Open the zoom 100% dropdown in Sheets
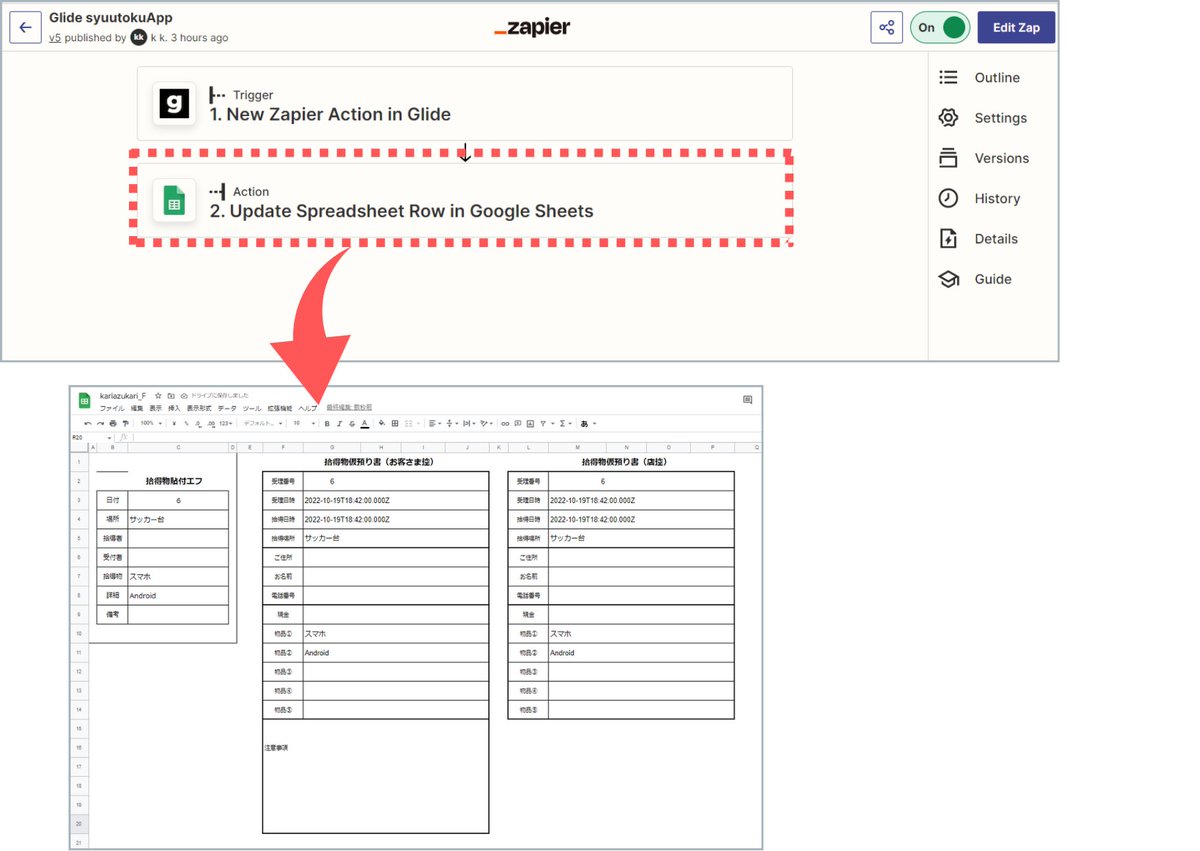The image size is (1200, 851). (151, 423)
